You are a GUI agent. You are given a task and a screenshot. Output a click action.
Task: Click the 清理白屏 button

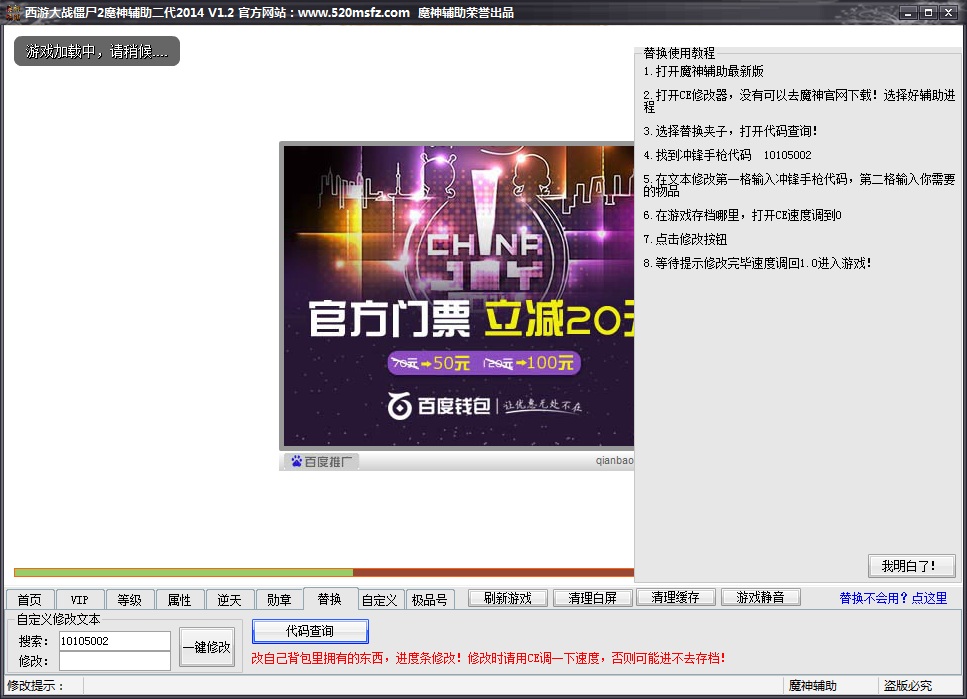point(593,598)
